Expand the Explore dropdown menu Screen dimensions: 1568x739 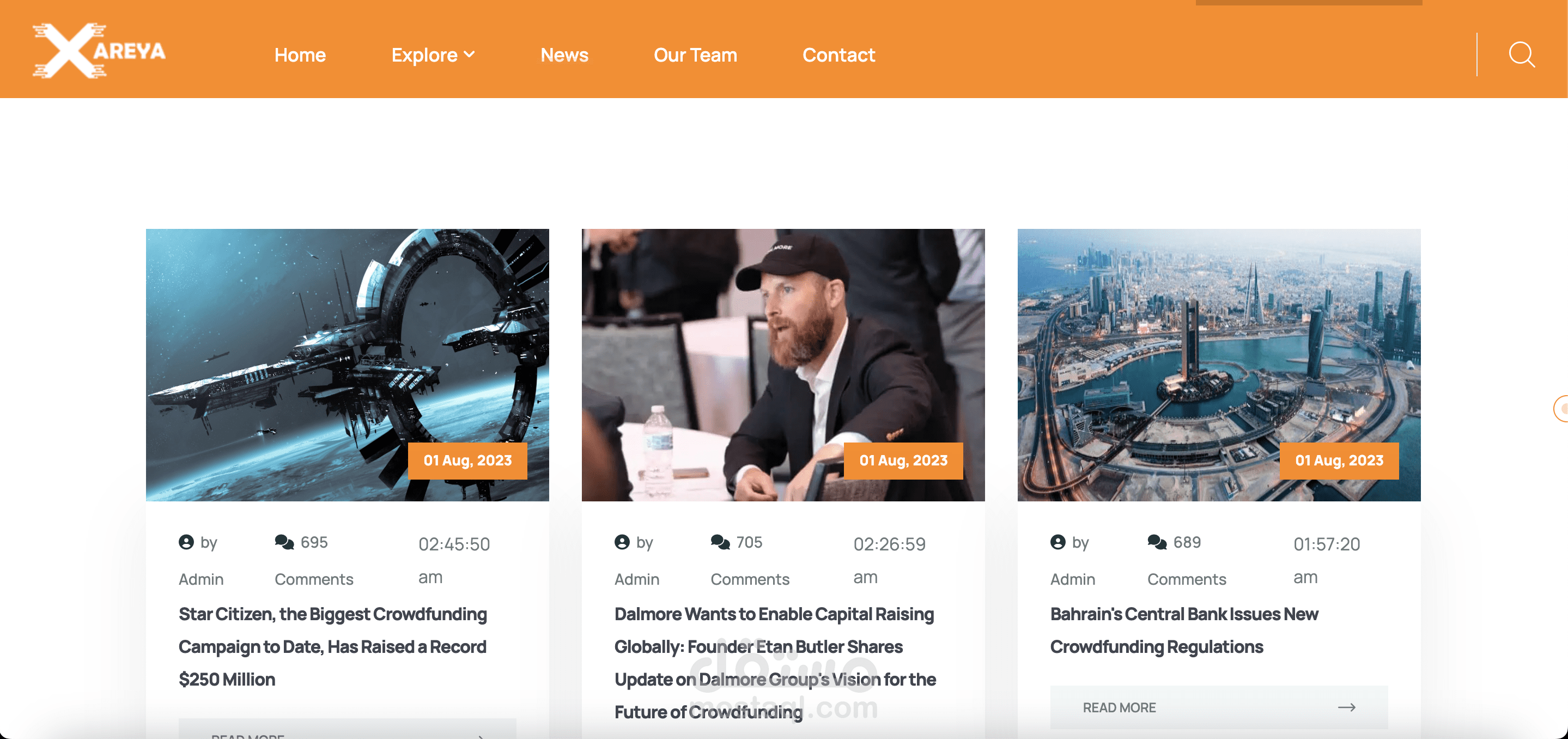coord(433,55)
